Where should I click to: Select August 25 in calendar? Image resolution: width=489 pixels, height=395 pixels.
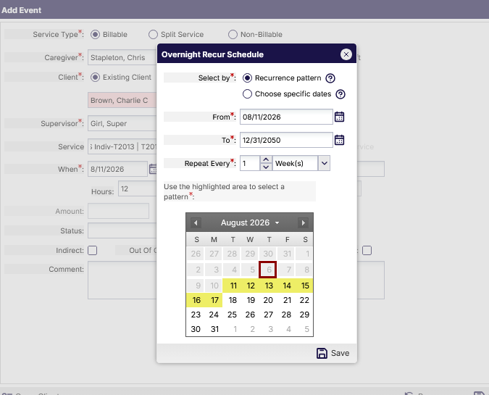pyautogui.click(x=232, y=315)
